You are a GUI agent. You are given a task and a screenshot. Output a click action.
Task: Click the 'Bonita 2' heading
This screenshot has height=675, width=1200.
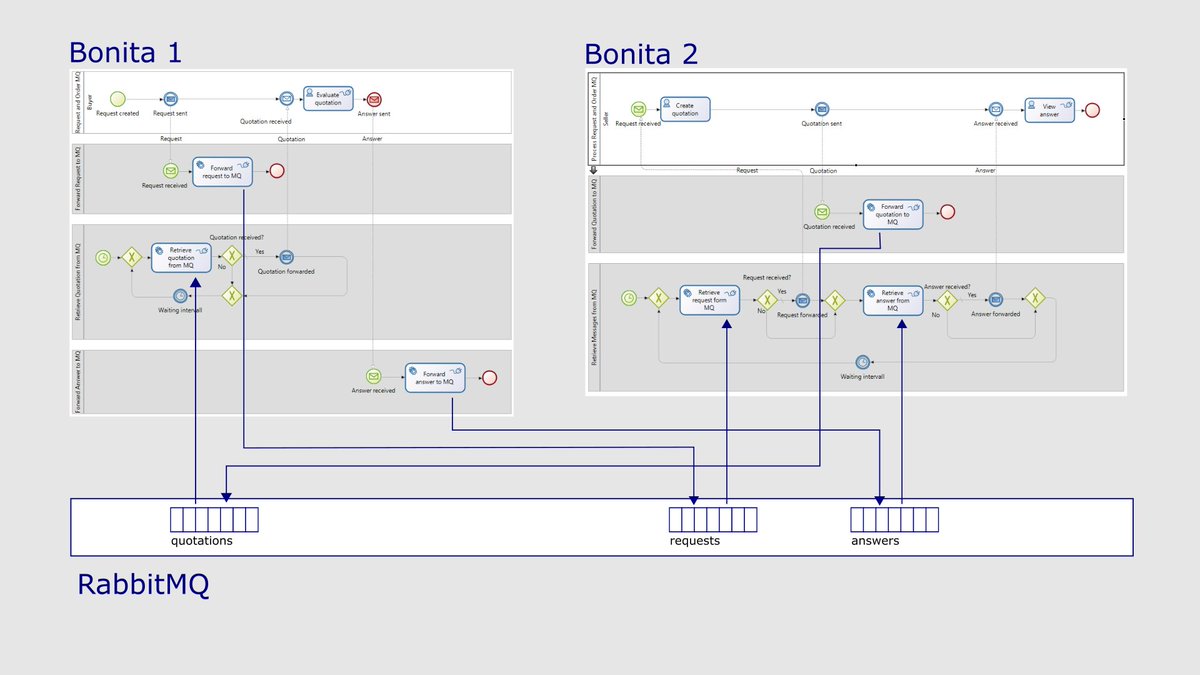(641, 54)
